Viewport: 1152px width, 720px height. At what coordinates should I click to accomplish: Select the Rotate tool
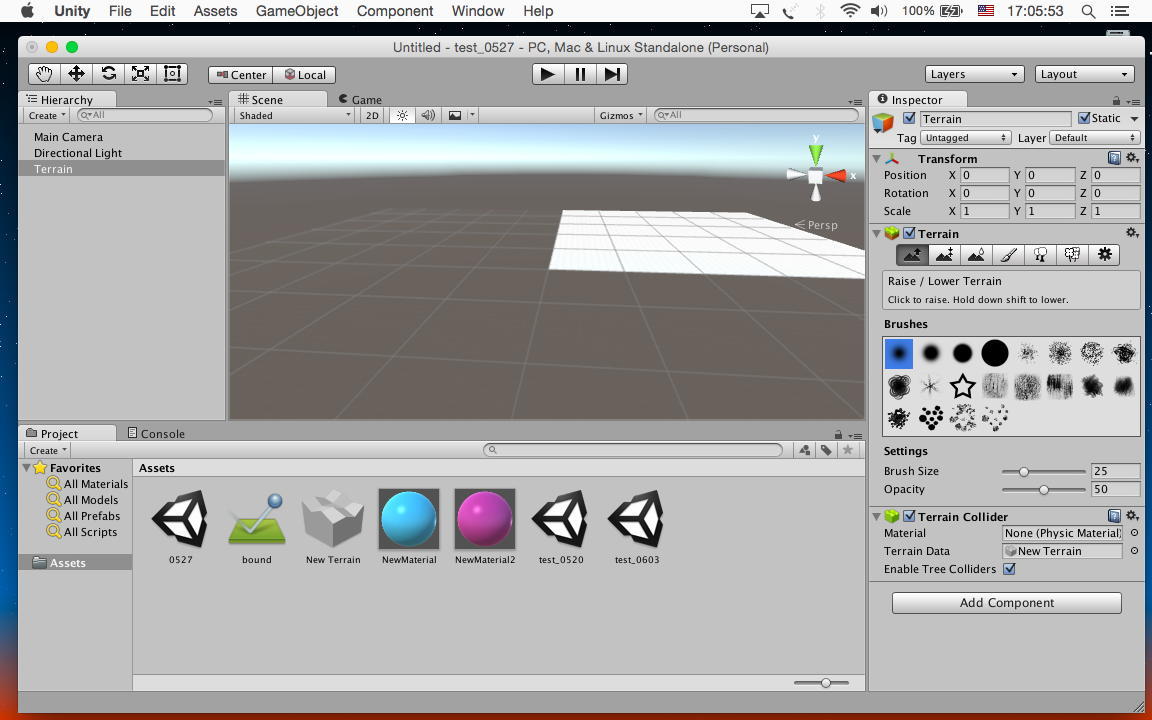pos(108,74)
